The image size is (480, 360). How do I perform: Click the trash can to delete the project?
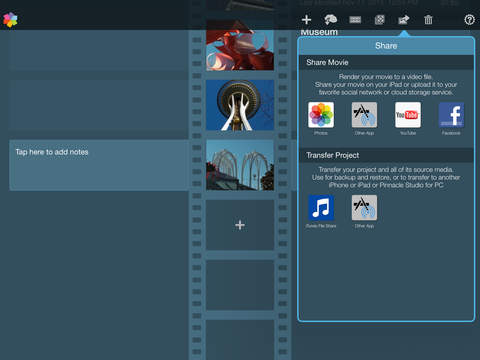[428, 20]
